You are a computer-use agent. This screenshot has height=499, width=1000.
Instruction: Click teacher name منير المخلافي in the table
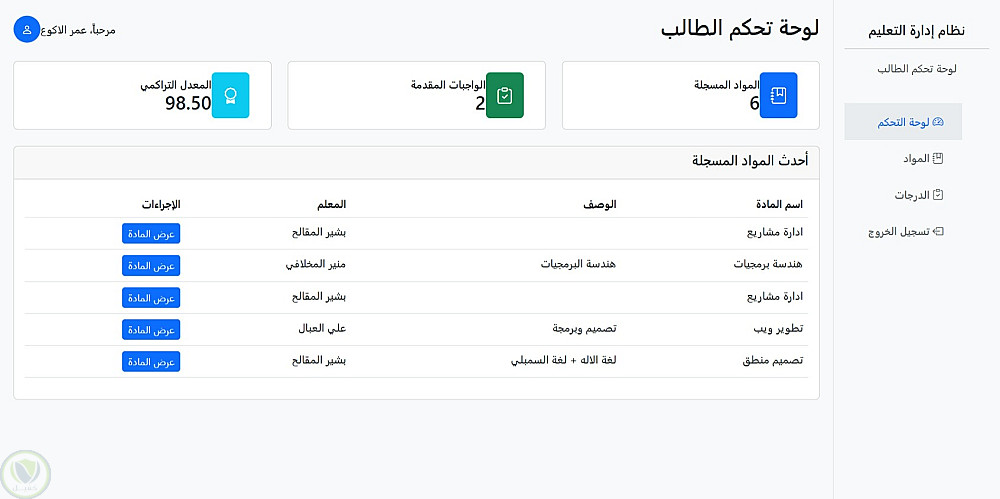coord(316,265)
